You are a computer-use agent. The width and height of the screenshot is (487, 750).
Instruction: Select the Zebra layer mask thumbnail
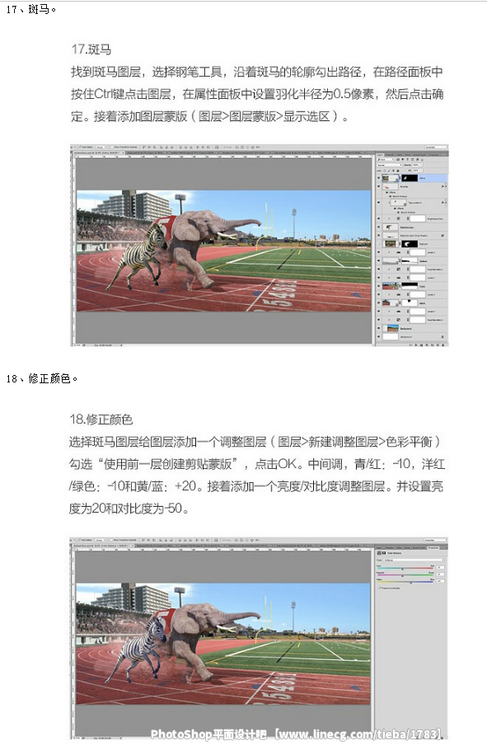tap(410, 178)
